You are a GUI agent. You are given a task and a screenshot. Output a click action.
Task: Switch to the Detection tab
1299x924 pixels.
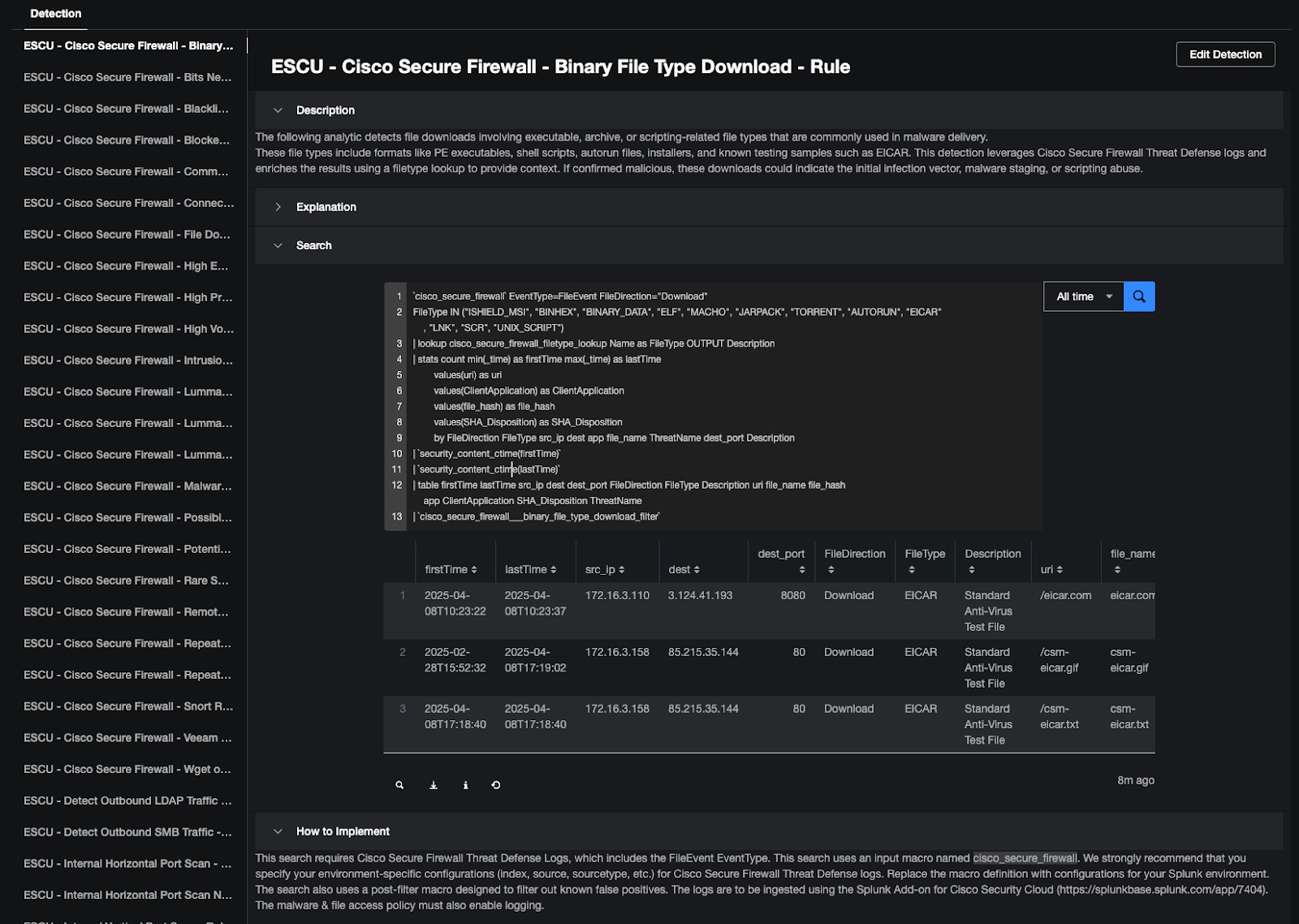click(56, 14)
